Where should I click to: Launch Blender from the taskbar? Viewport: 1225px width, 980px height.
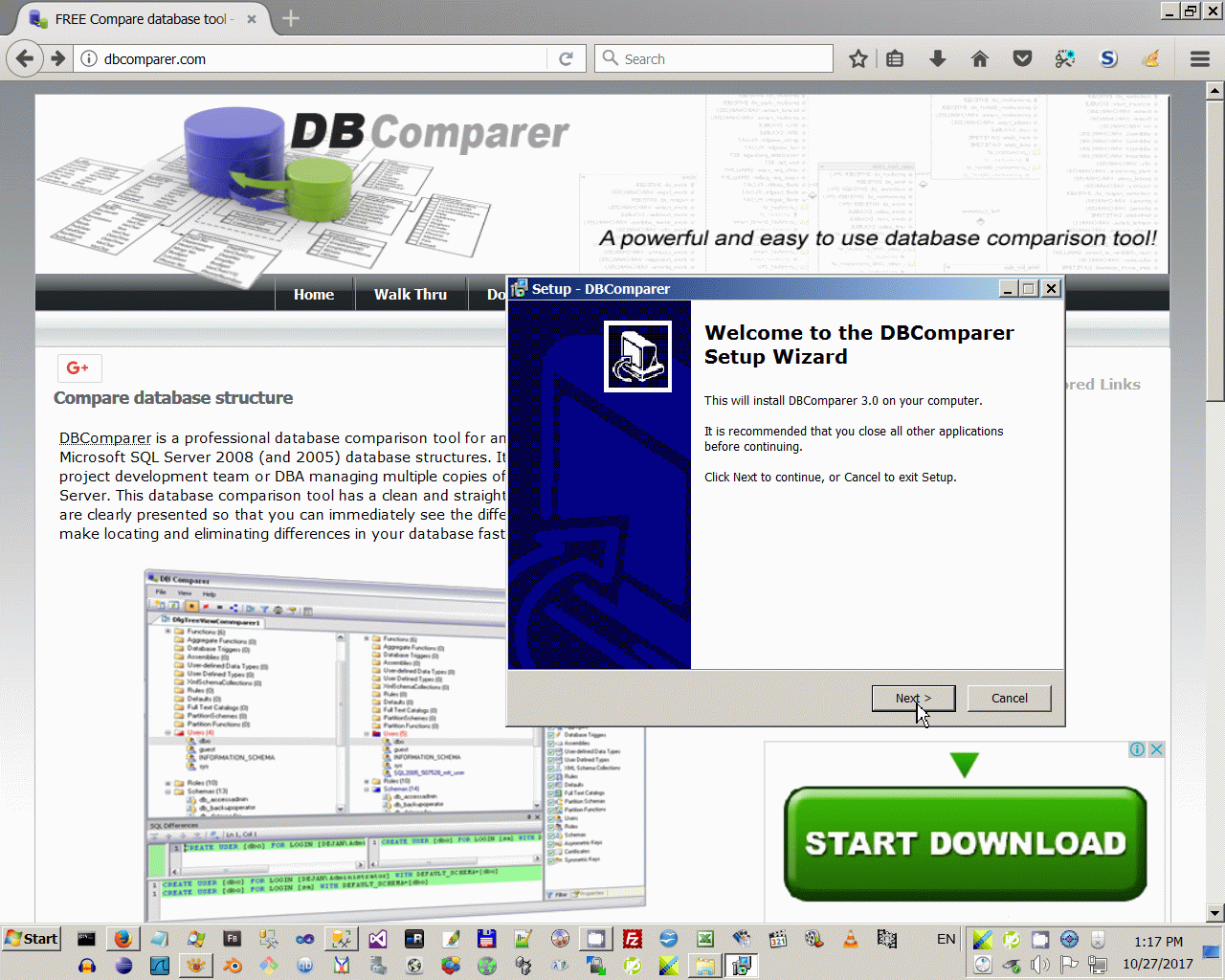tap(232, 966)
